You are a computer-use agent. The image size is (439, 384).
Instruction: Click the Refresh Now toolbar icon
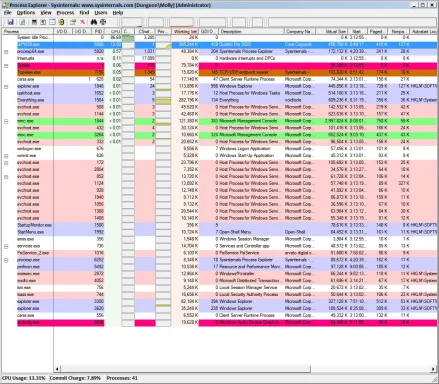22,22
